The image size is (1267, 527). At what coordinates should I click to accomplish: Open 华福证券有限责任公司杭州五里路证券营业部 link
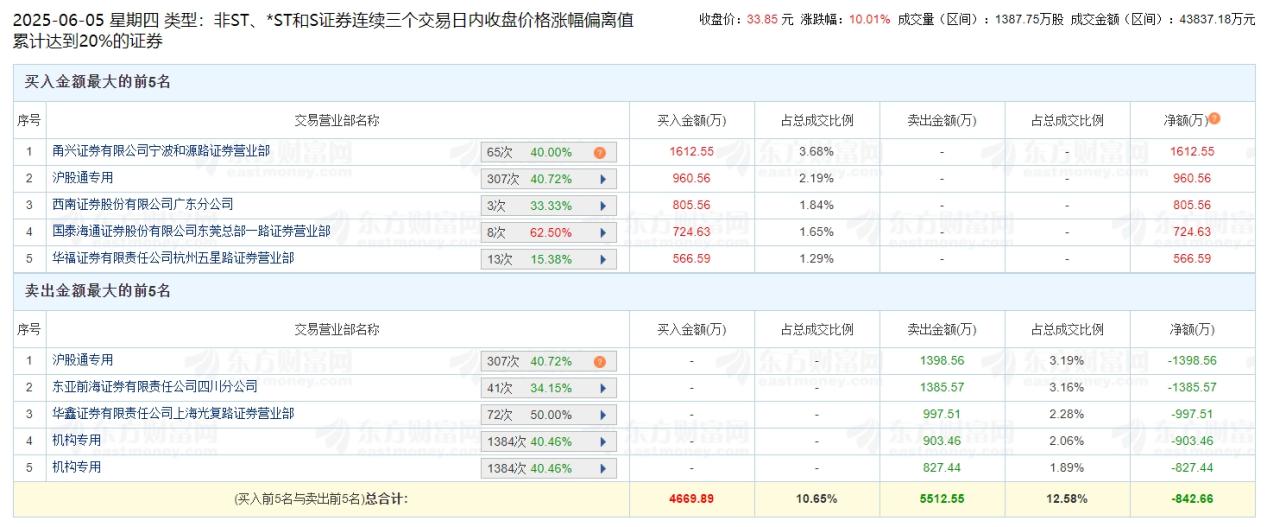click(173, 258)
